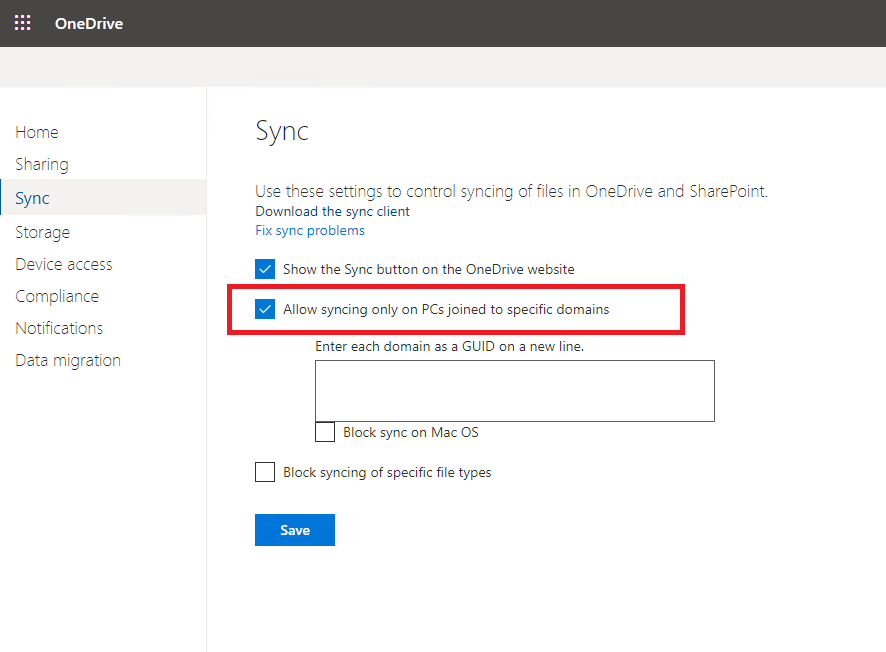
Task: Open the Sharing settings page
Action: click(x=42, y=164)
